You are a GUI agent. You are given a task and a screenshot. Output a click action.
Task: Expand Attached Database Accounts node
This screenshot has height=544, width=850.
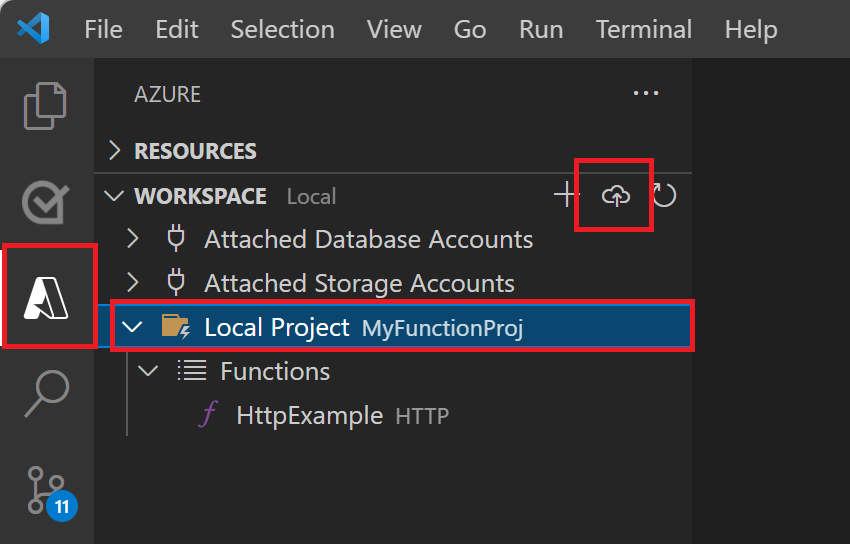point(133,240)
